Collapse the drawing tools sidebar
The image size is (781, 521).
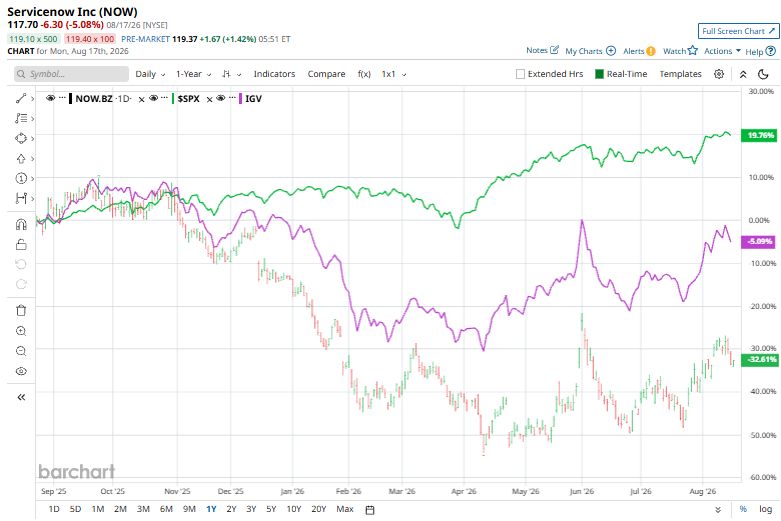click(x=21, y=397)
